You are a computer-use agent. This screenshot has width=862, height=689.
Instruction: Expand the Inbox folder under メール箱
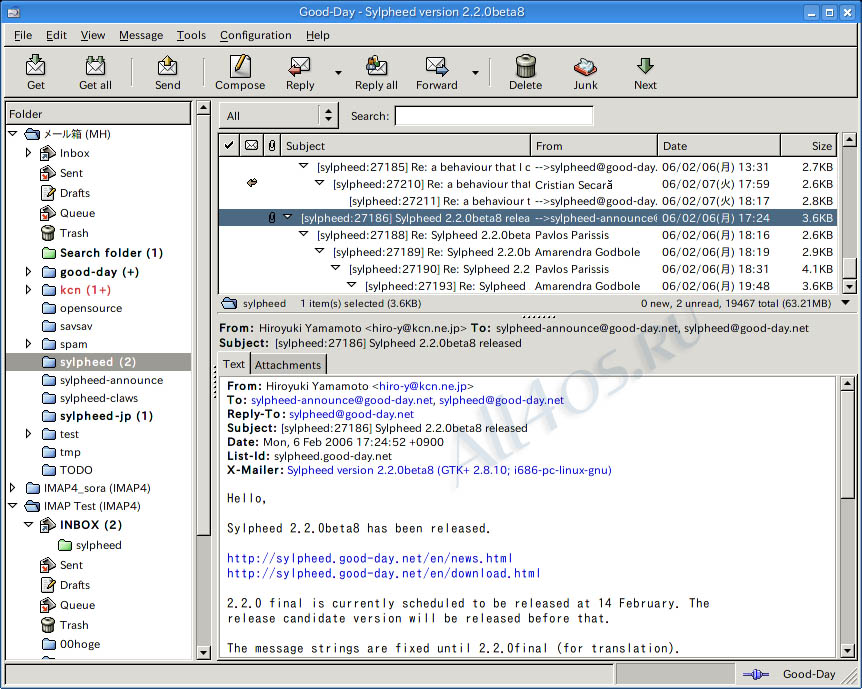[x=29, y=153]
